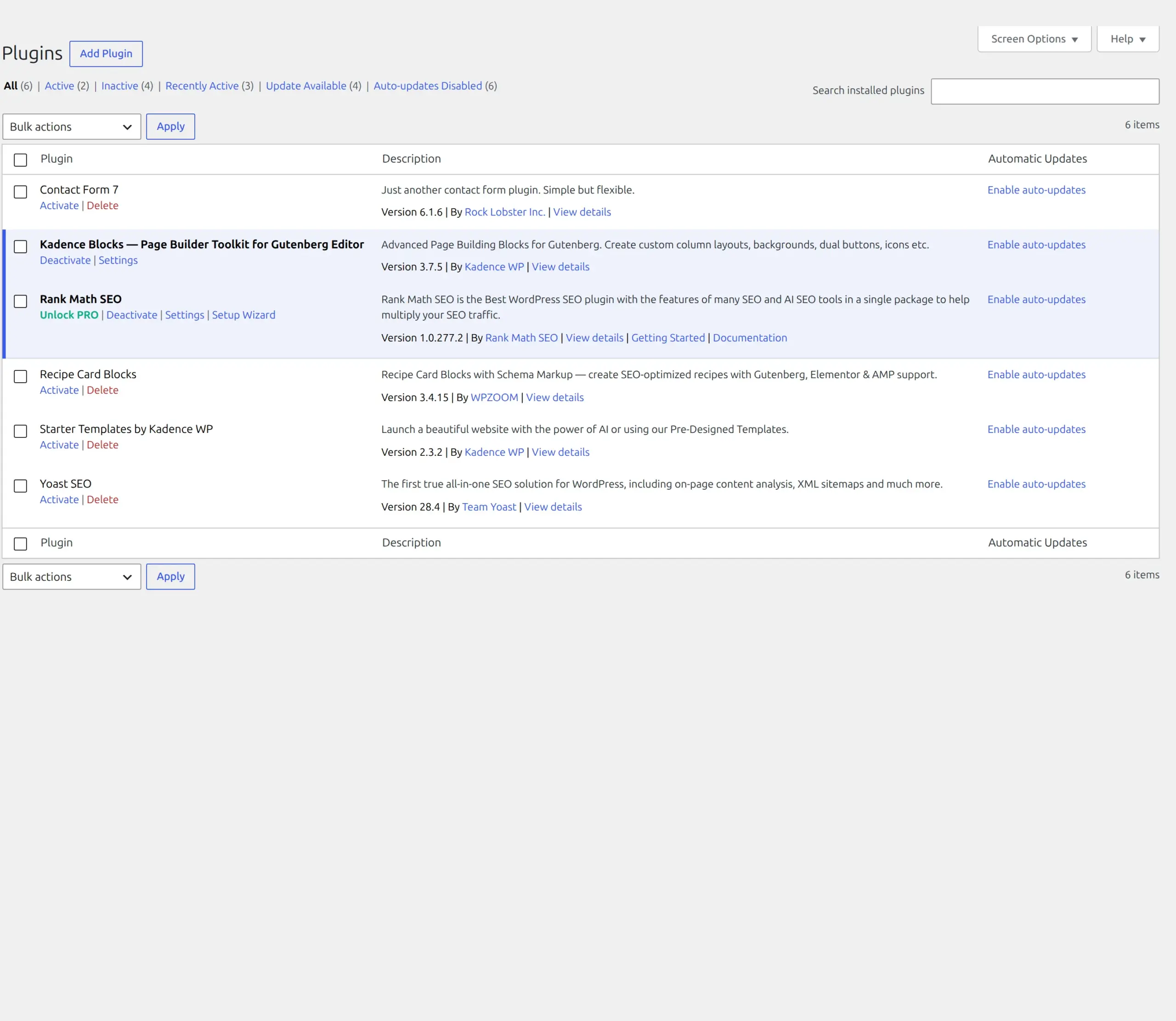Check the Starter Templates by Kadence WP checkbox

21,431
